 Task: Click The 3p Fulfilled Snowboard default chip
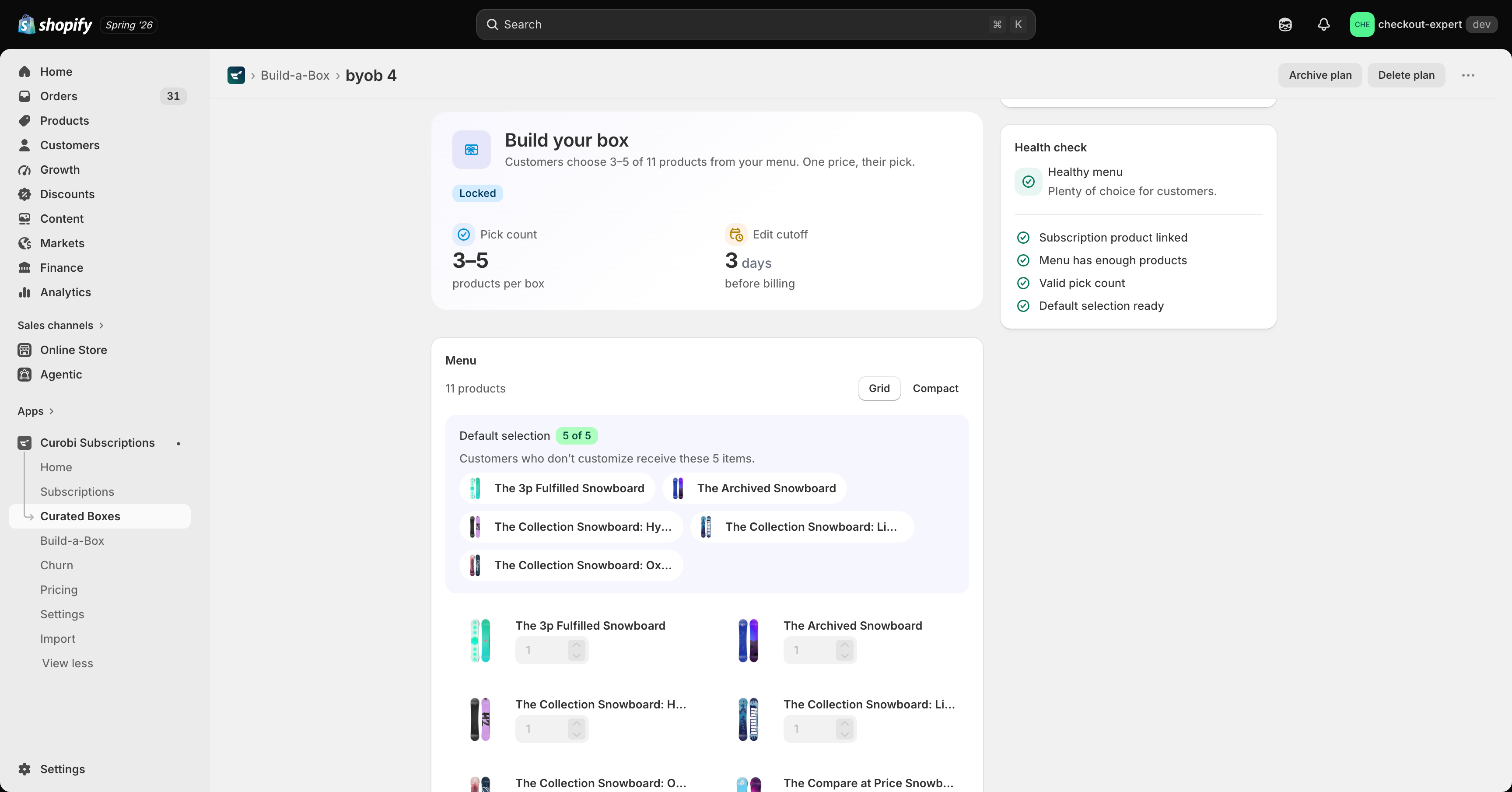(557, 488)
